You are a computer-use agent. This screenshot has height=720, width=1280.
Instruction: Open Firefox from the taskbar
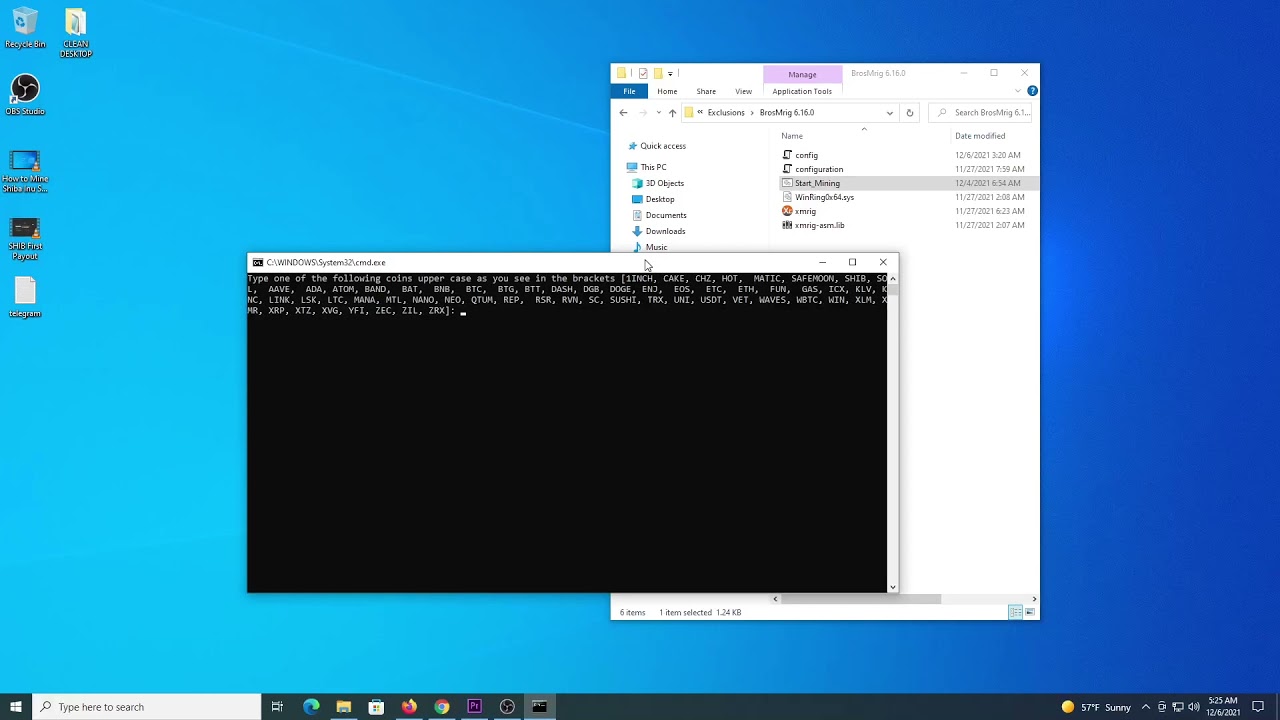click(x=409, y=707)
